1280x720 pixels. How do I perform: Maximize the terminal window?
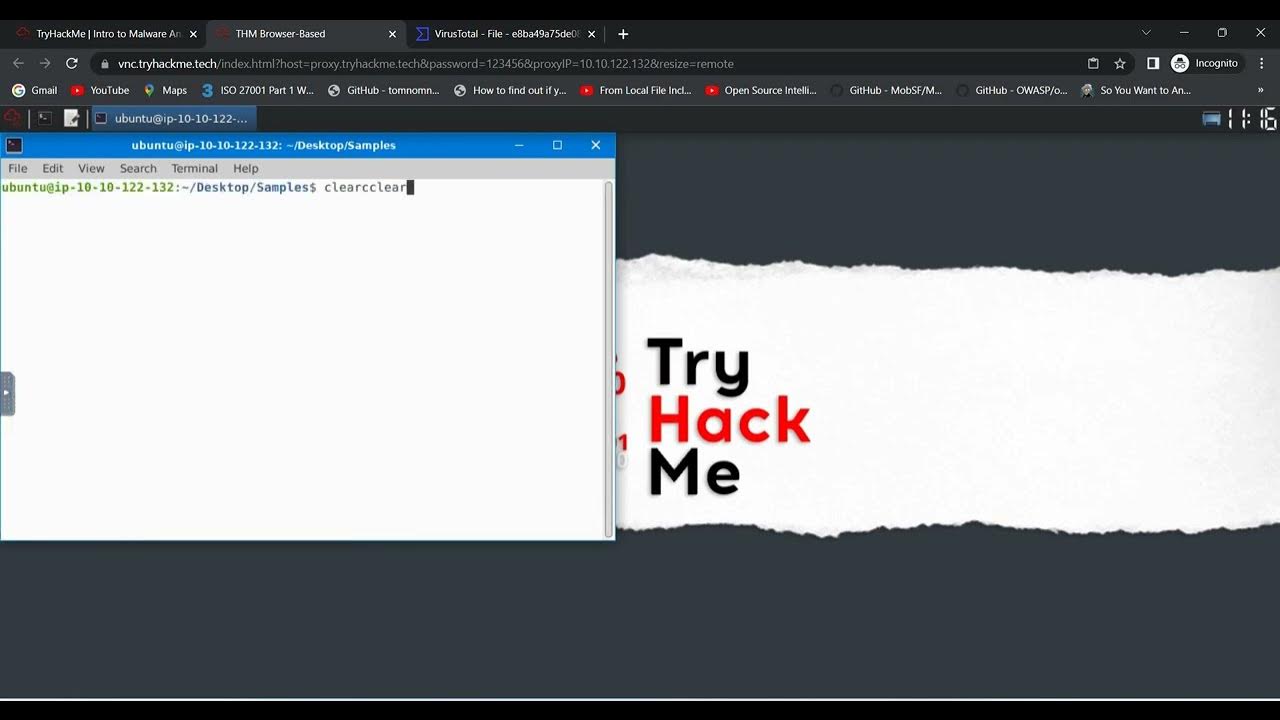[x=557, y=145]
